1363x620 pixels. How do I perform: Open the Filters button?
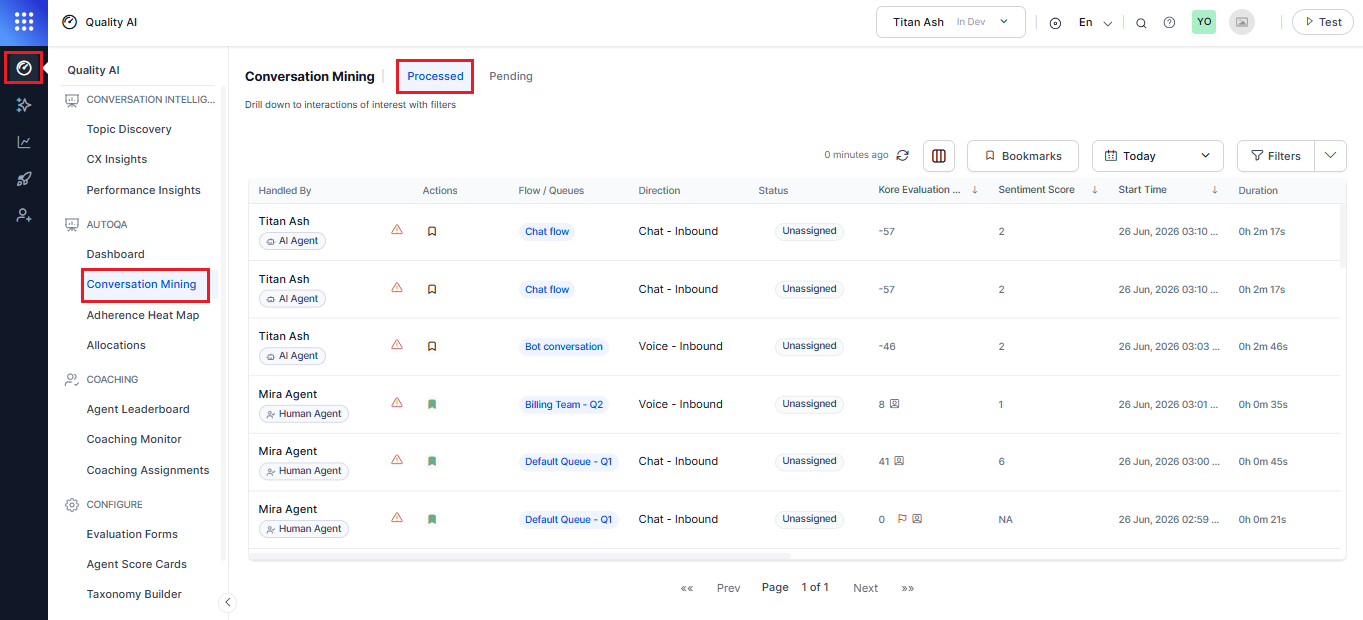pos(1276,156)
